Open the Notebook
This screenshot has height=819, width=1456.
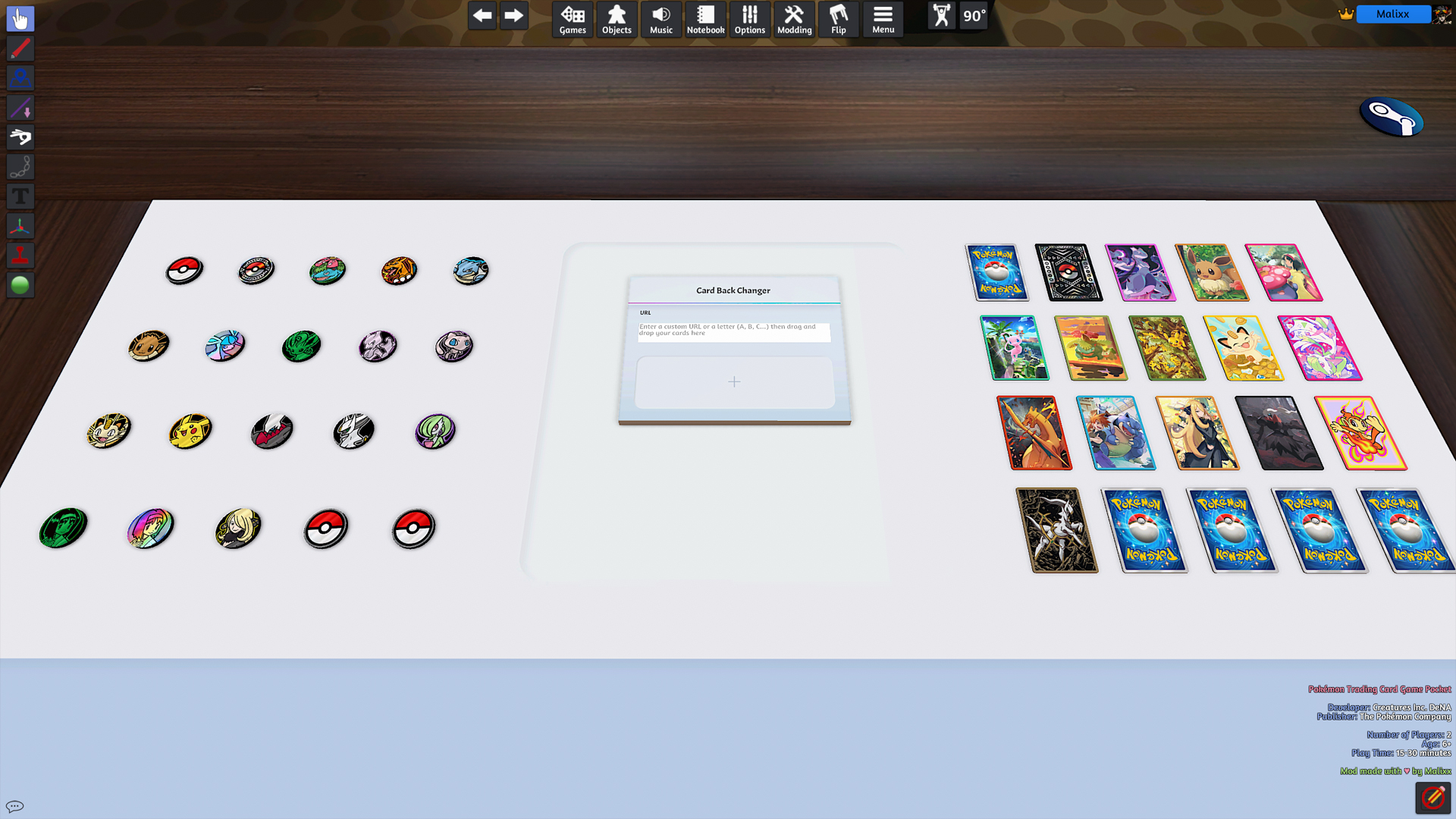(x=705, y=19)
